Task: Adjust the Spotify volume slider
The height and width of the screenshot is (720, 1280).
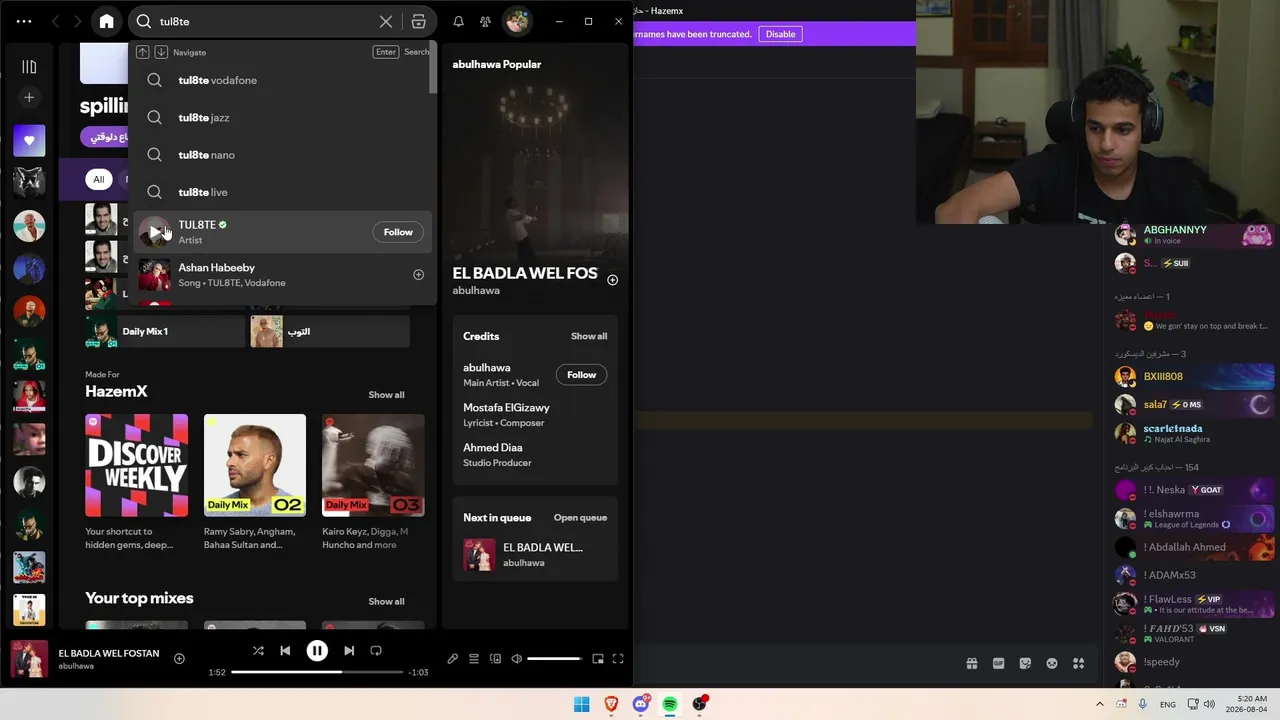Action: (x=555, y=659)
